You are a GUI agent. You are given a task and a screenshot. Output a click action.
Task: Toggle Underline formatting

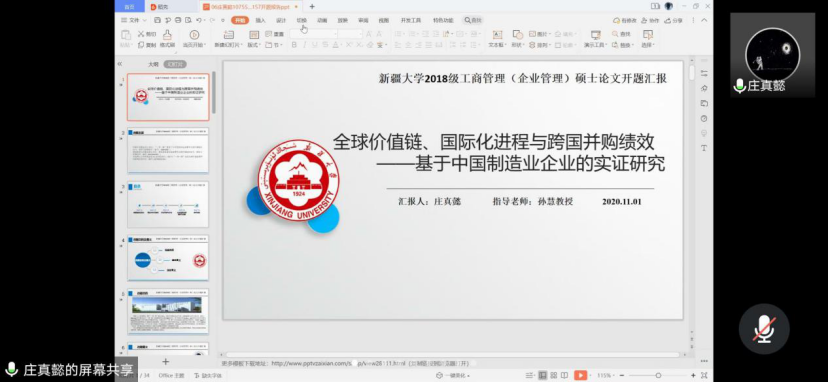[315, 45]
